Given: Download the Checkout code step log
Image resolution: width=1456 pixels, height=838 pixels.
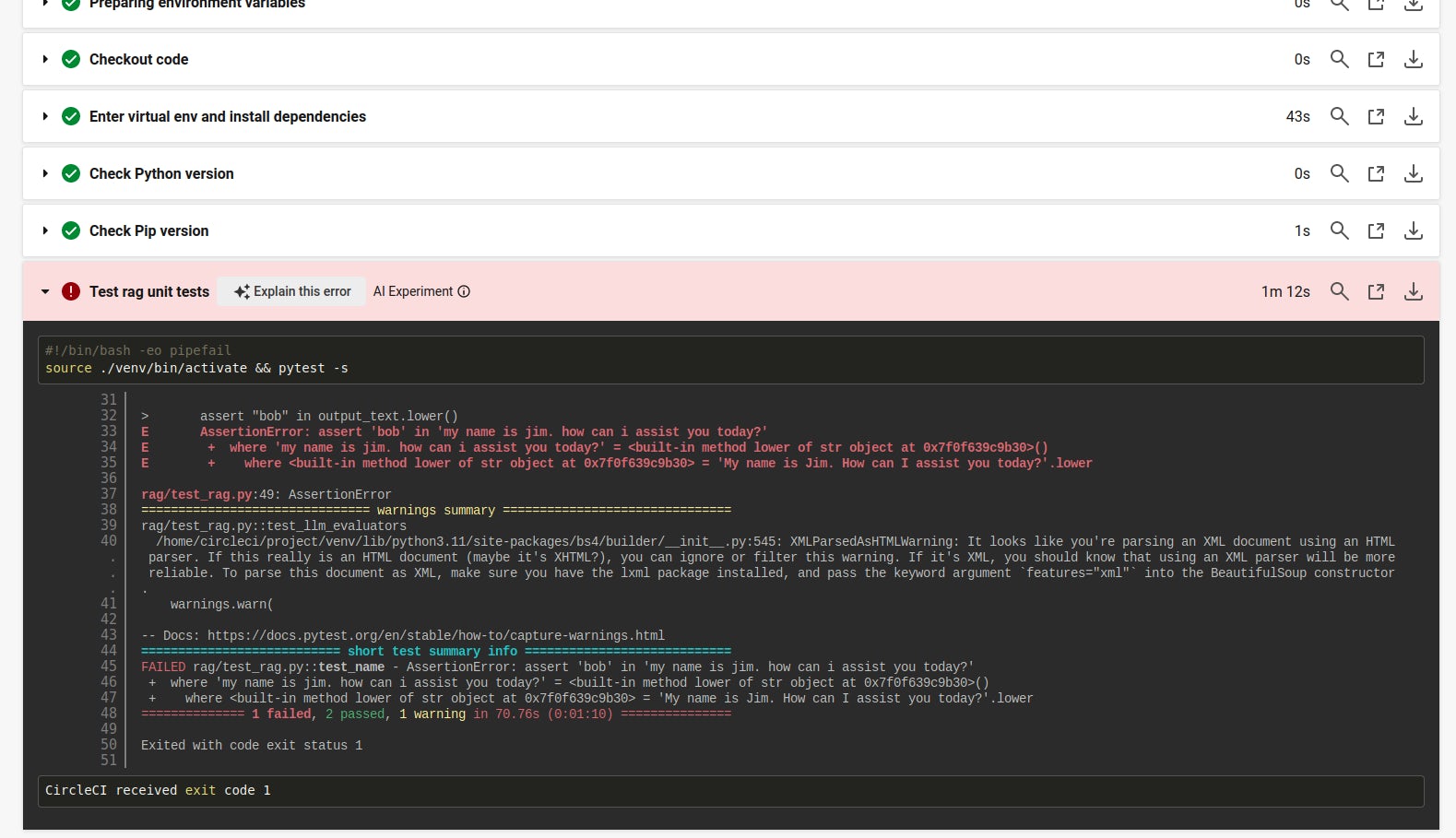Looking at the screenshot, I should tap(1413, 59).
